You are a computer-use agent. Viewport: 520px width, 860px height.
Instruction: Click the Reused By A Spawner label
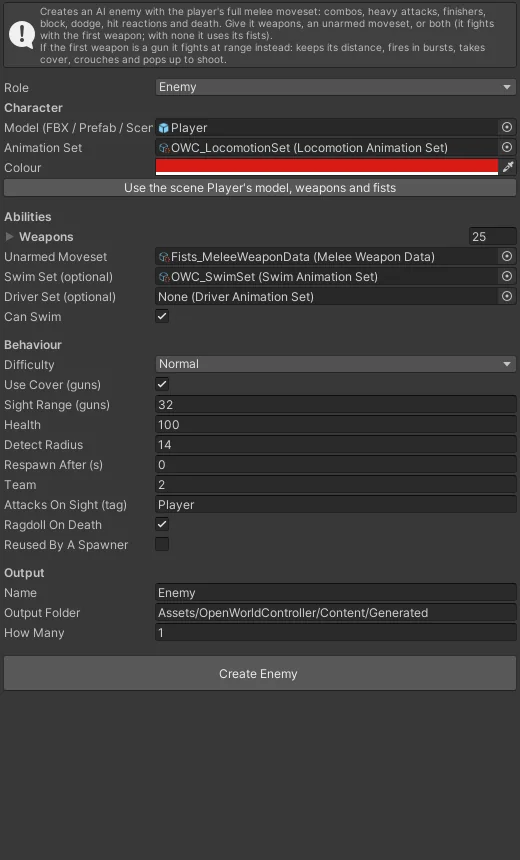(66, 545)
